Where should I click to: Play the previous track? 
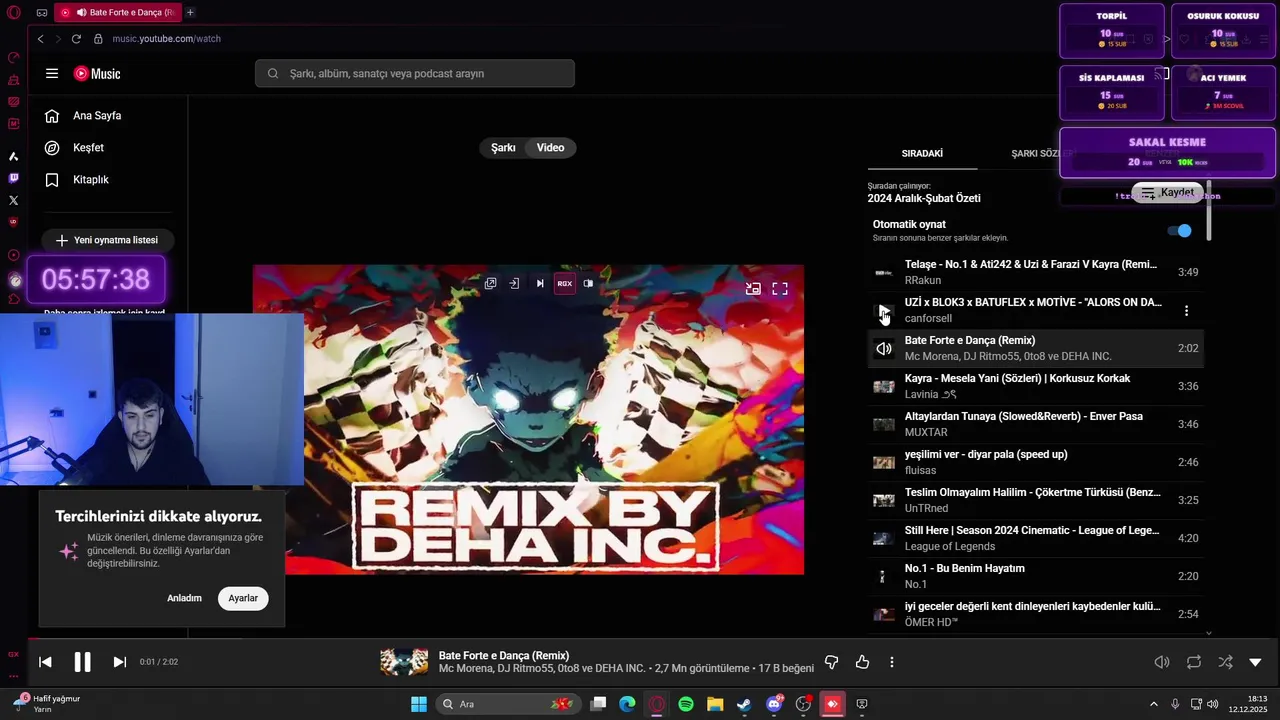(x=45, y=662)
